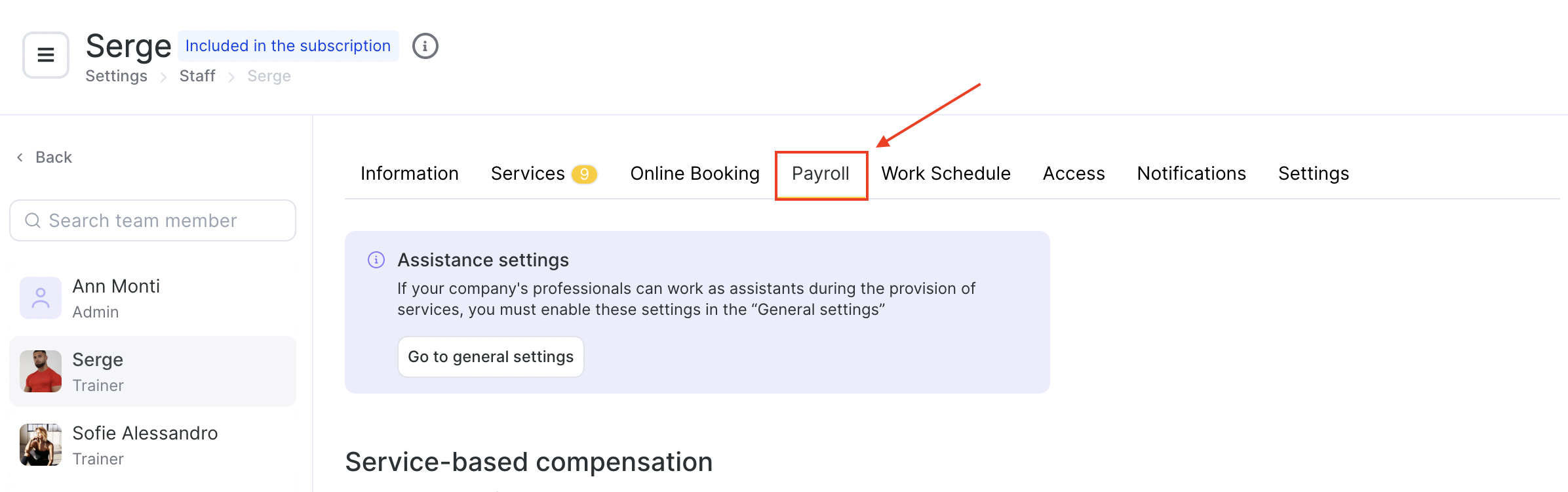Navigate to Staff in the breadcrumb
This screenshot has height=492, width=1568.
(197, 76)
